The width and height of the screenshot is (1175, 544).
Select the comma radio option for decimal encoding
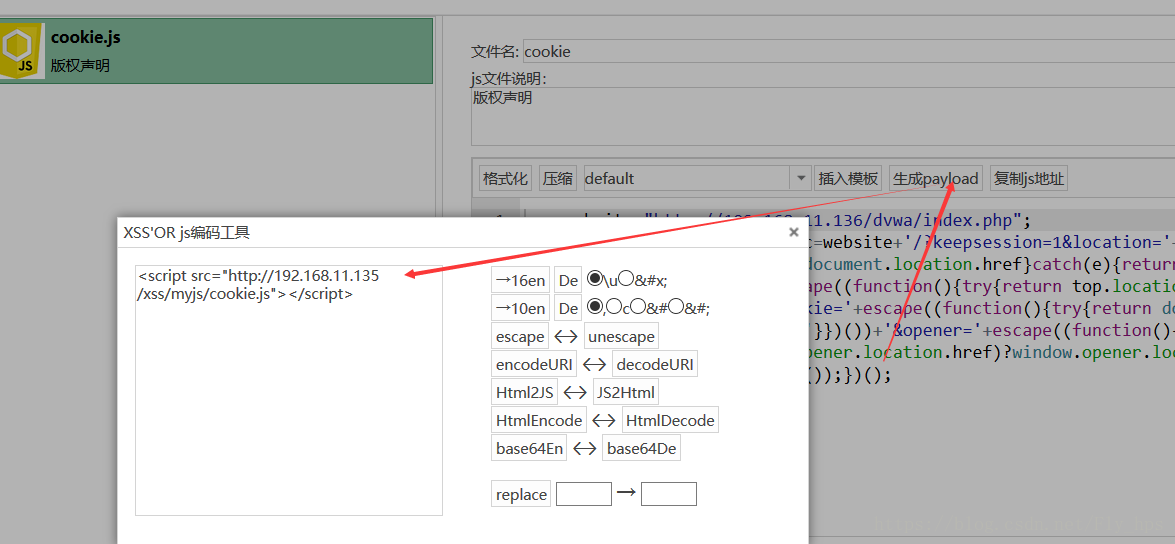tap(595, 306)
